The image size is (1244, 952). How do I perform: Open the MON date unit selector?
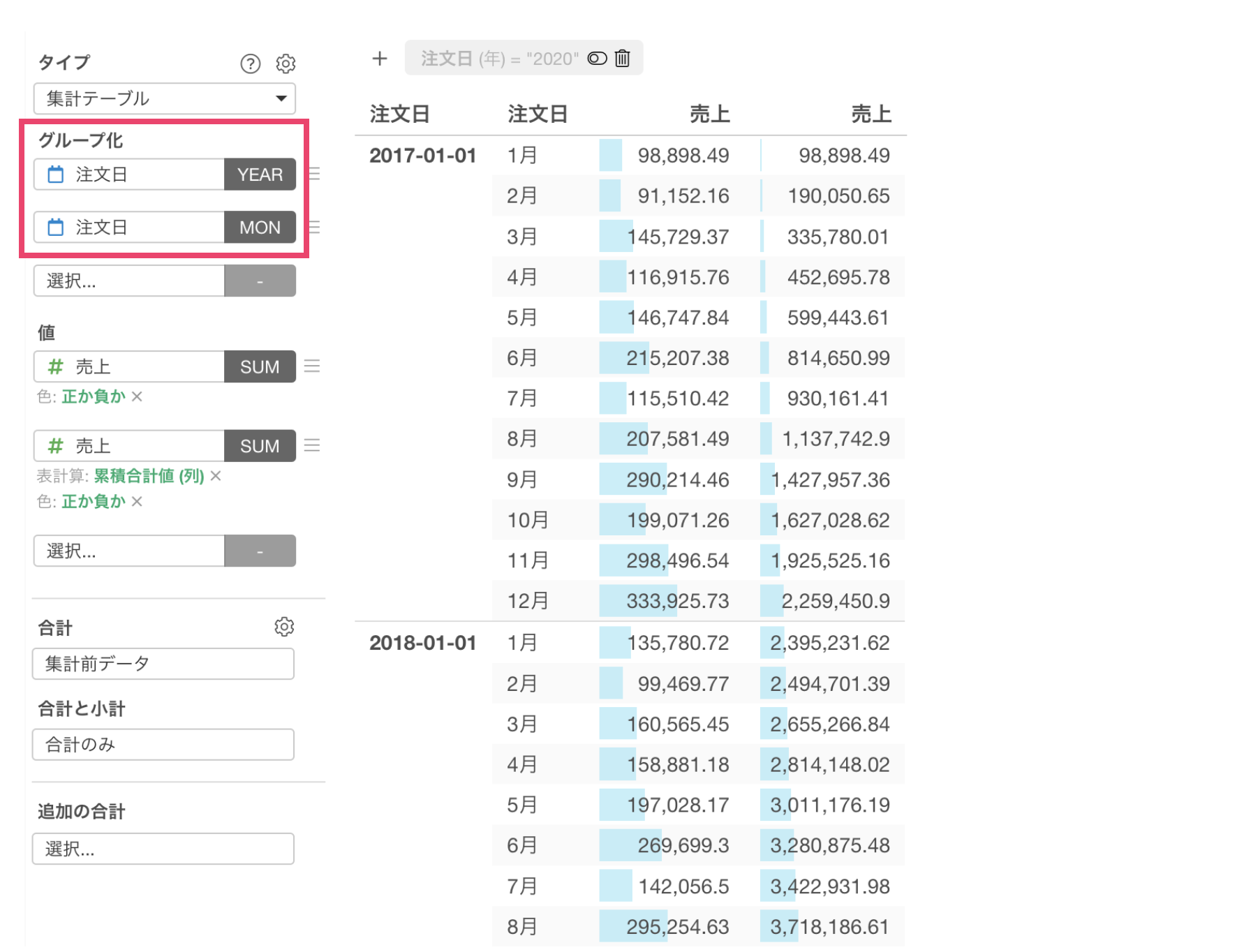(x=260, y=228)
